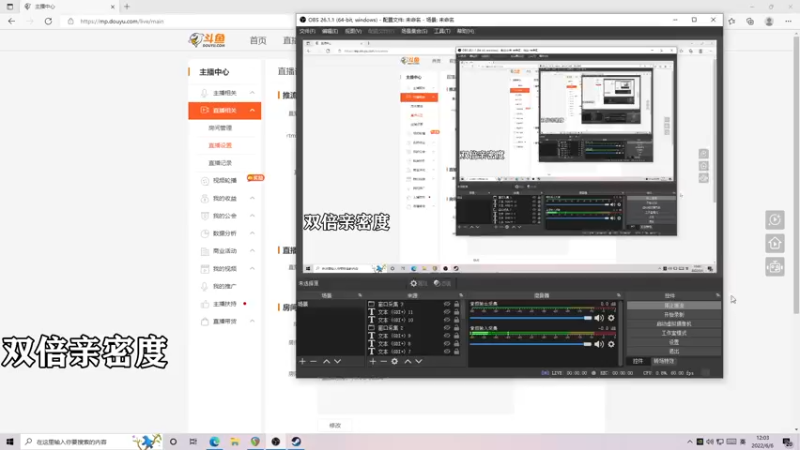Open Windows Start menu
800x450 pixels.
(x=10, y=441)
